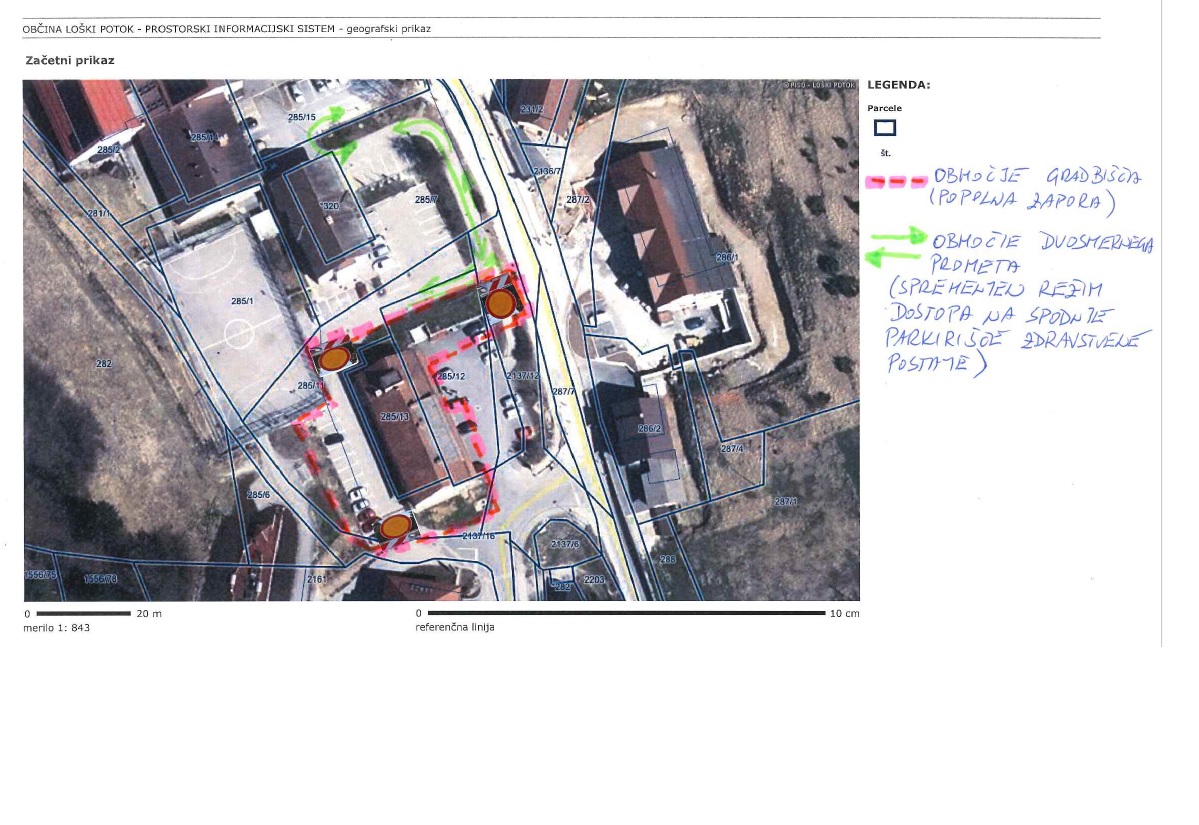Click parcel label 287/4 on the right

732,449
